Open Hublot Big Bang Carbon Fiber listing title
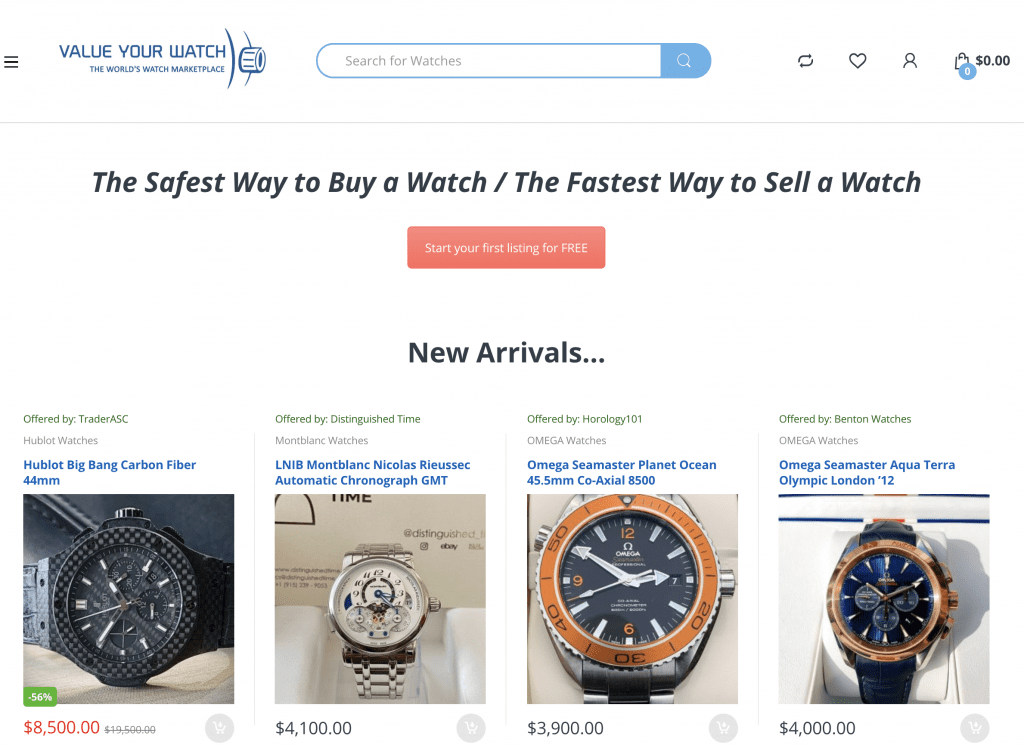Screen dimensions: 1024x748 [x=110, y=472]
